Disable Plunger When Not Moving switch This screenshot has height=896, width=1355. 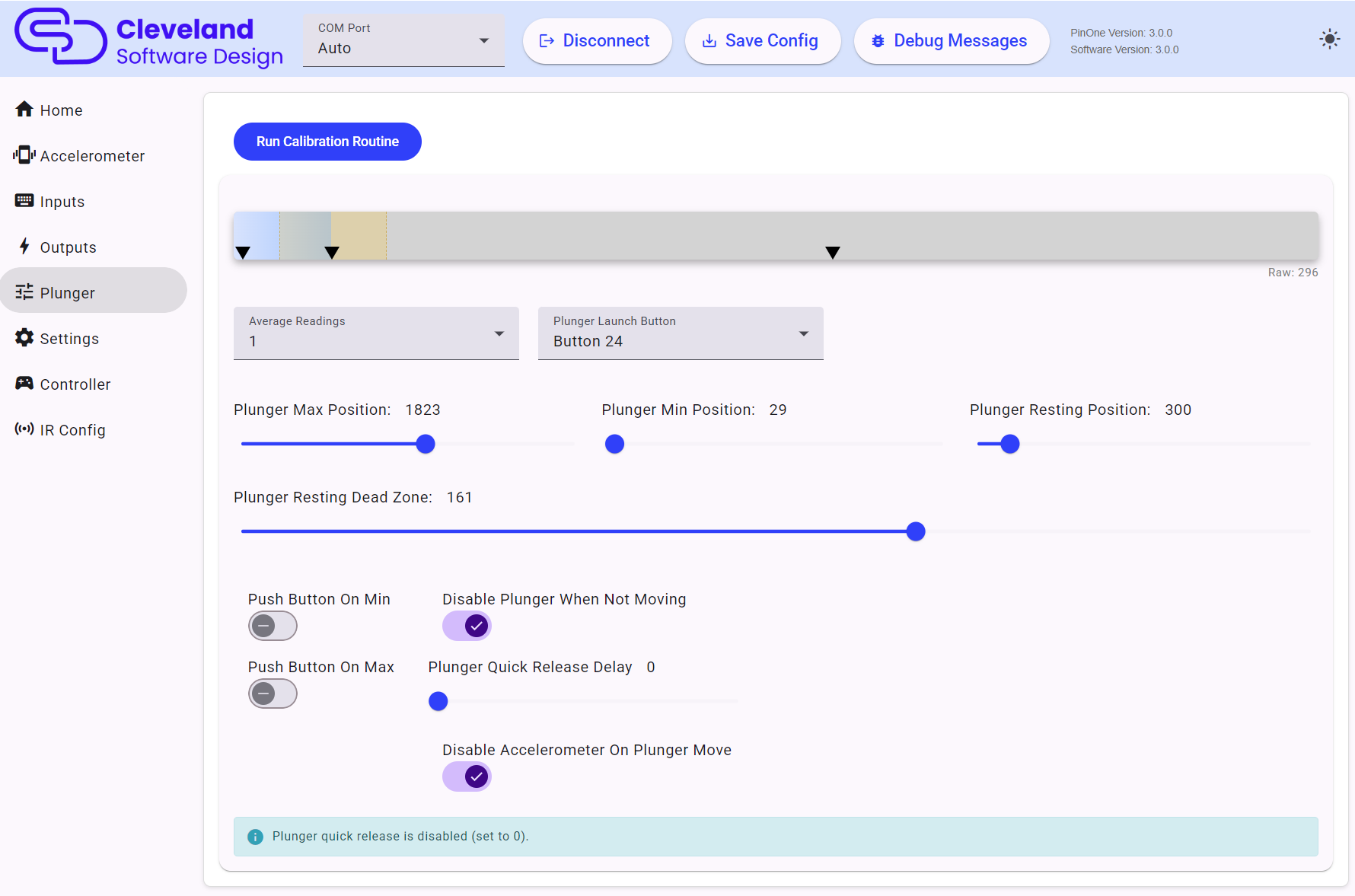pos(467,627)
